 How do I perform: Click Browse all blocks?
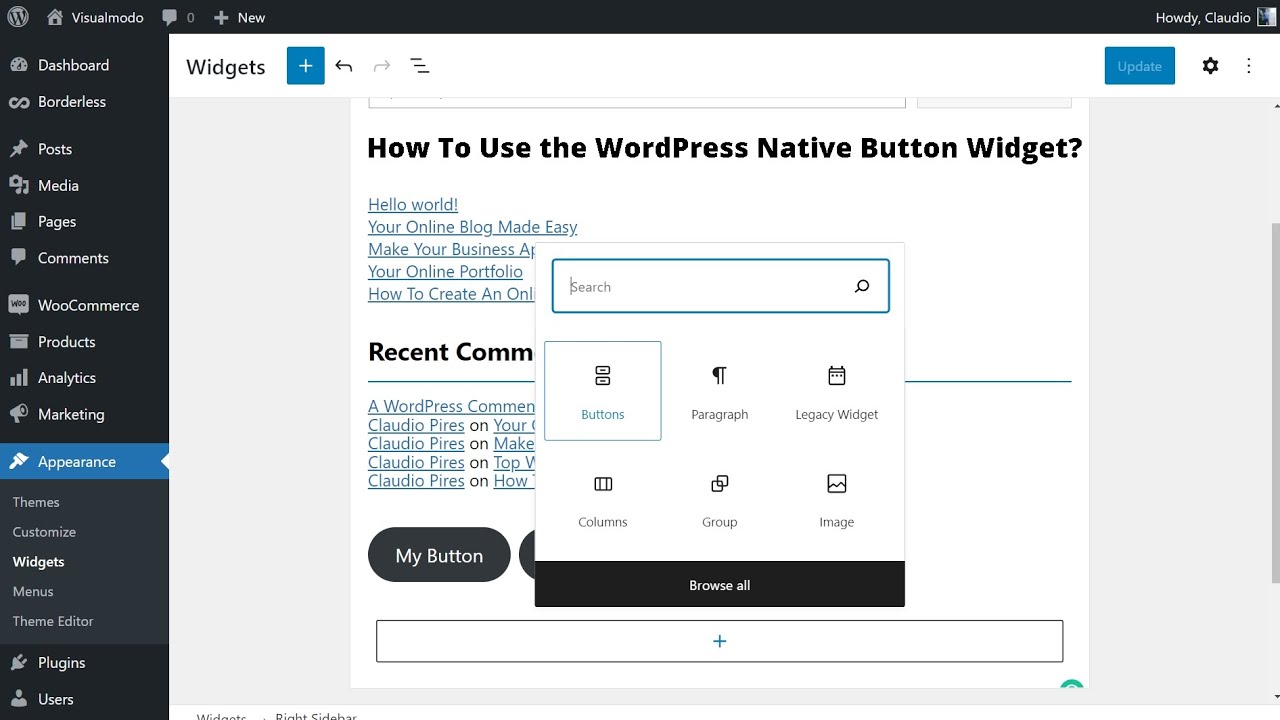720,585
